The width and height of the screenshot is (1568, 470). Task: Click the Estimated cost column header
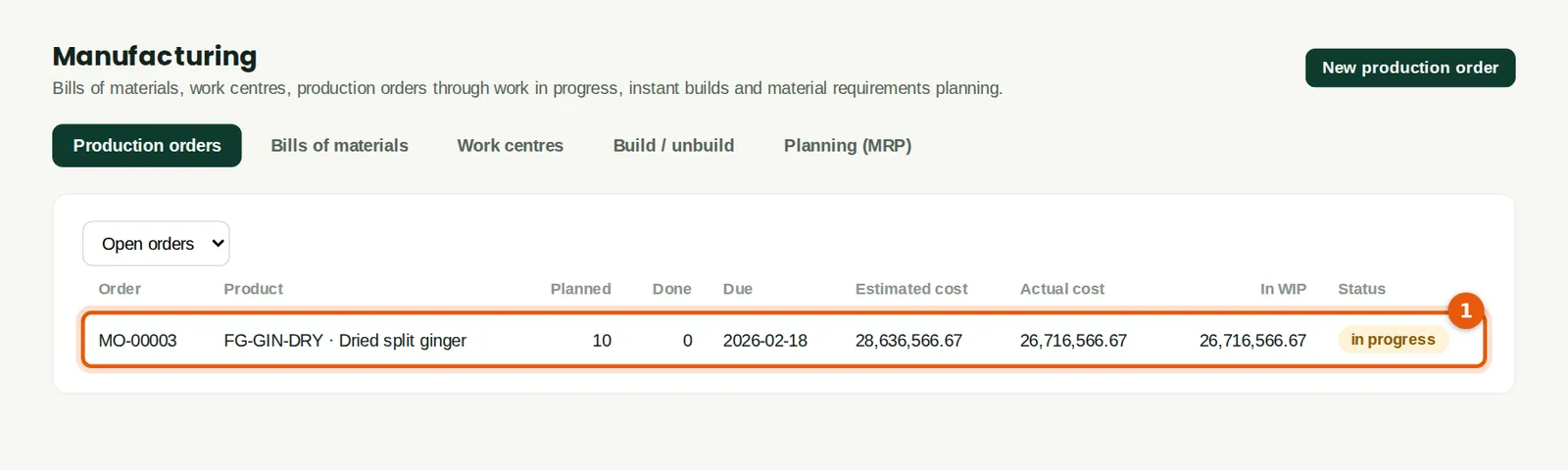pos(911,289)
